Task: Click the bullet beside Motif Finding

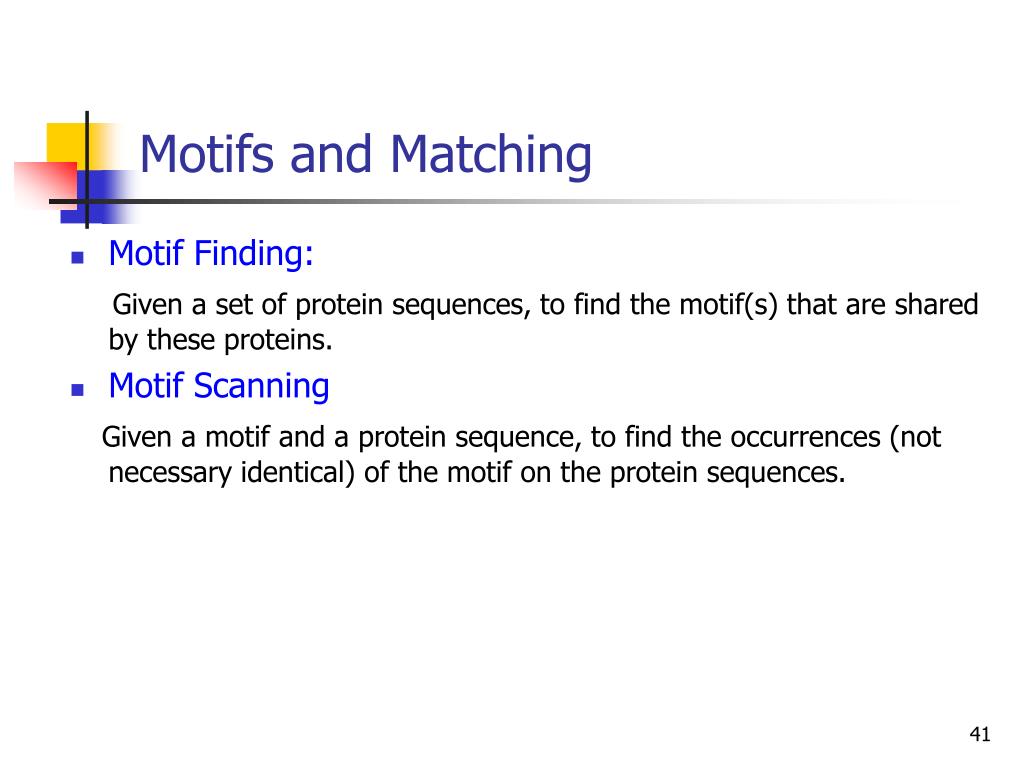Action: tap(78, 258)
